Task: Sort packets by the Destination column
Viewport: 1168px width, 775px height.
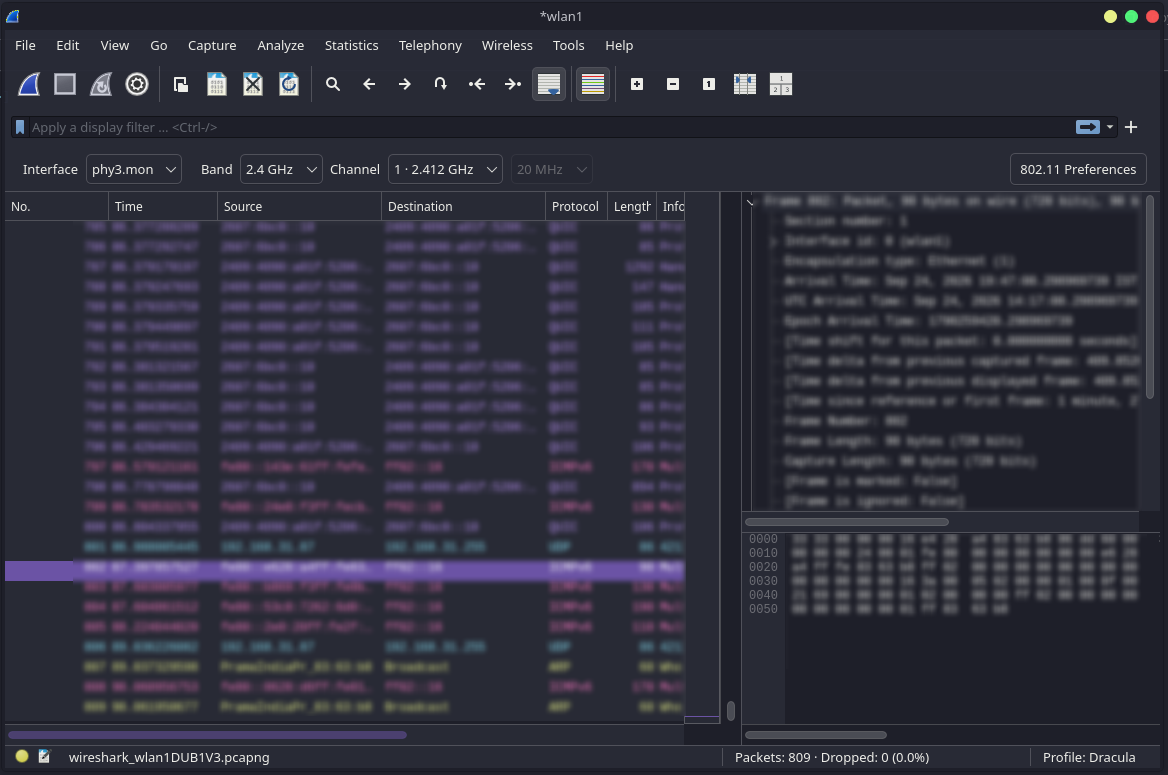Action: pos(463,206)
